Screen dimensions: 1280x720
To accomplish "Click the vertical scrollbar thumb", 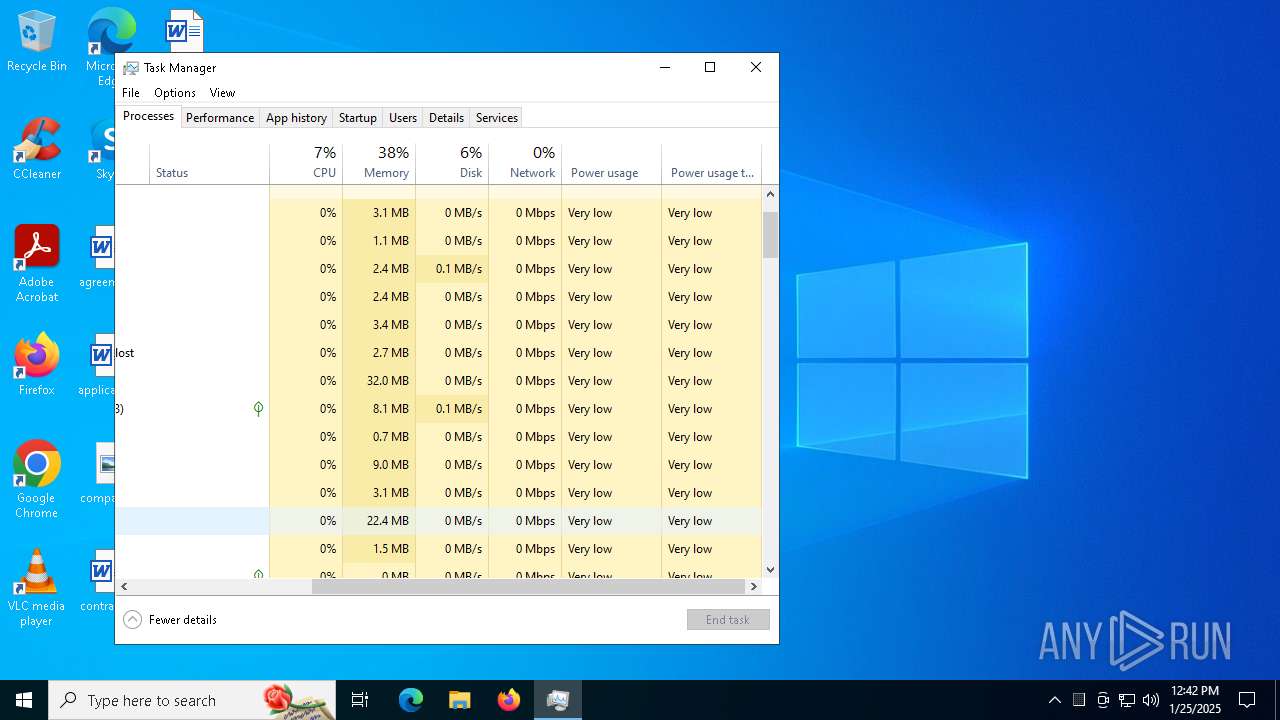I will coord(770,235).
